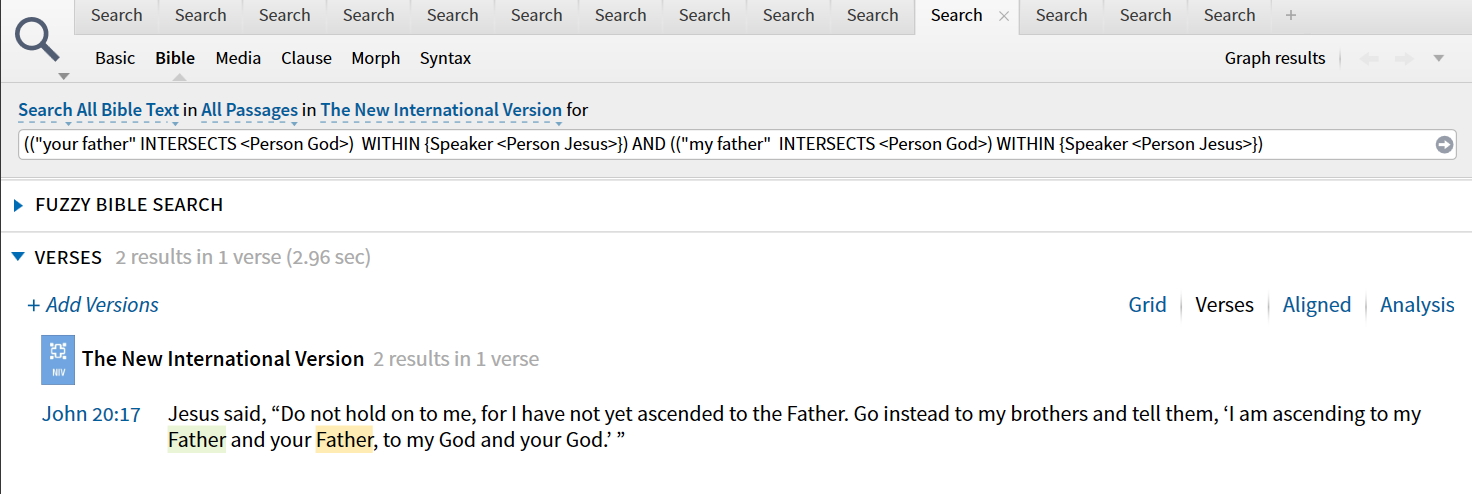
Task: Click the NIV resource icon
Action: tap(58, 360)
